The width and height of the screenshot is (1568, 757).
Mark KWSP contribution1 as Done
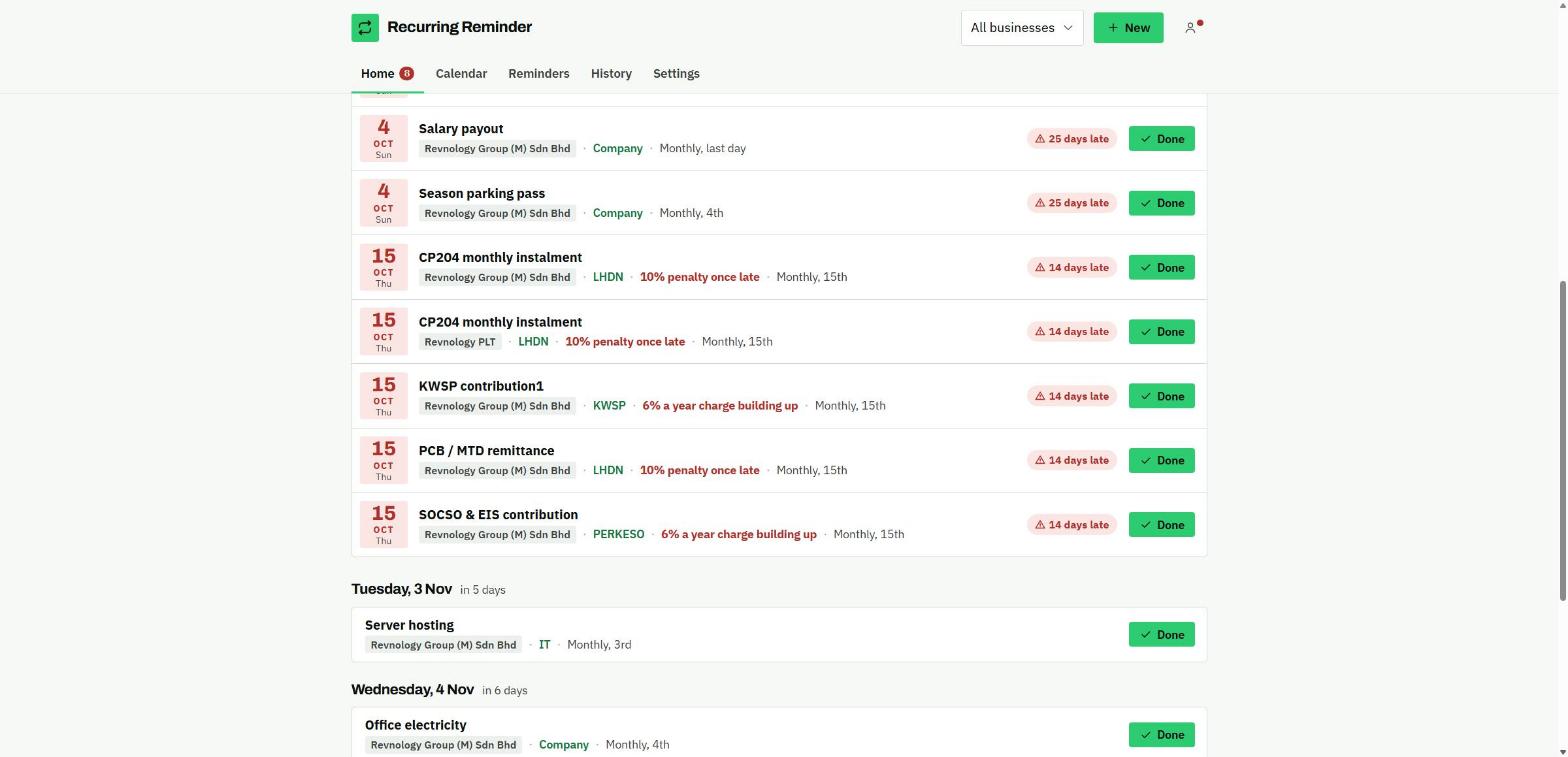tap(1161, 396)
